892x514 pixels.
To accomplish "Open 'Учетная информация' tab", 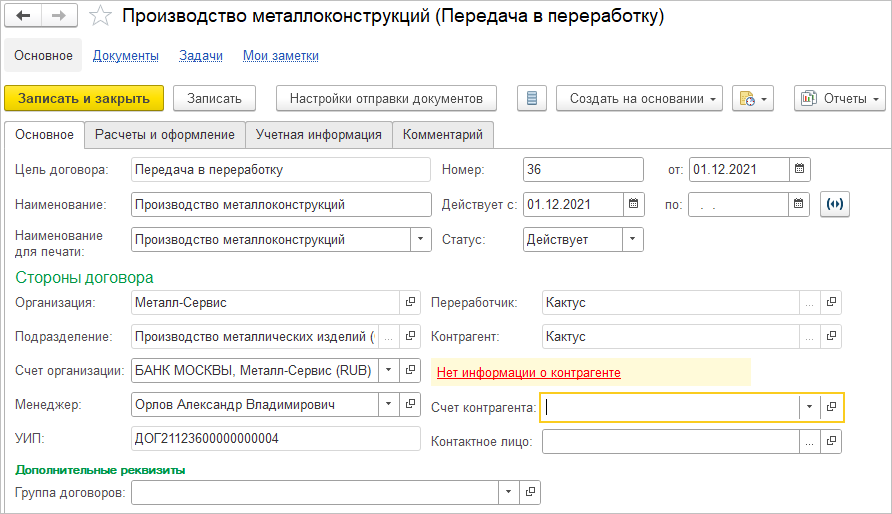I will coord(318,134).
